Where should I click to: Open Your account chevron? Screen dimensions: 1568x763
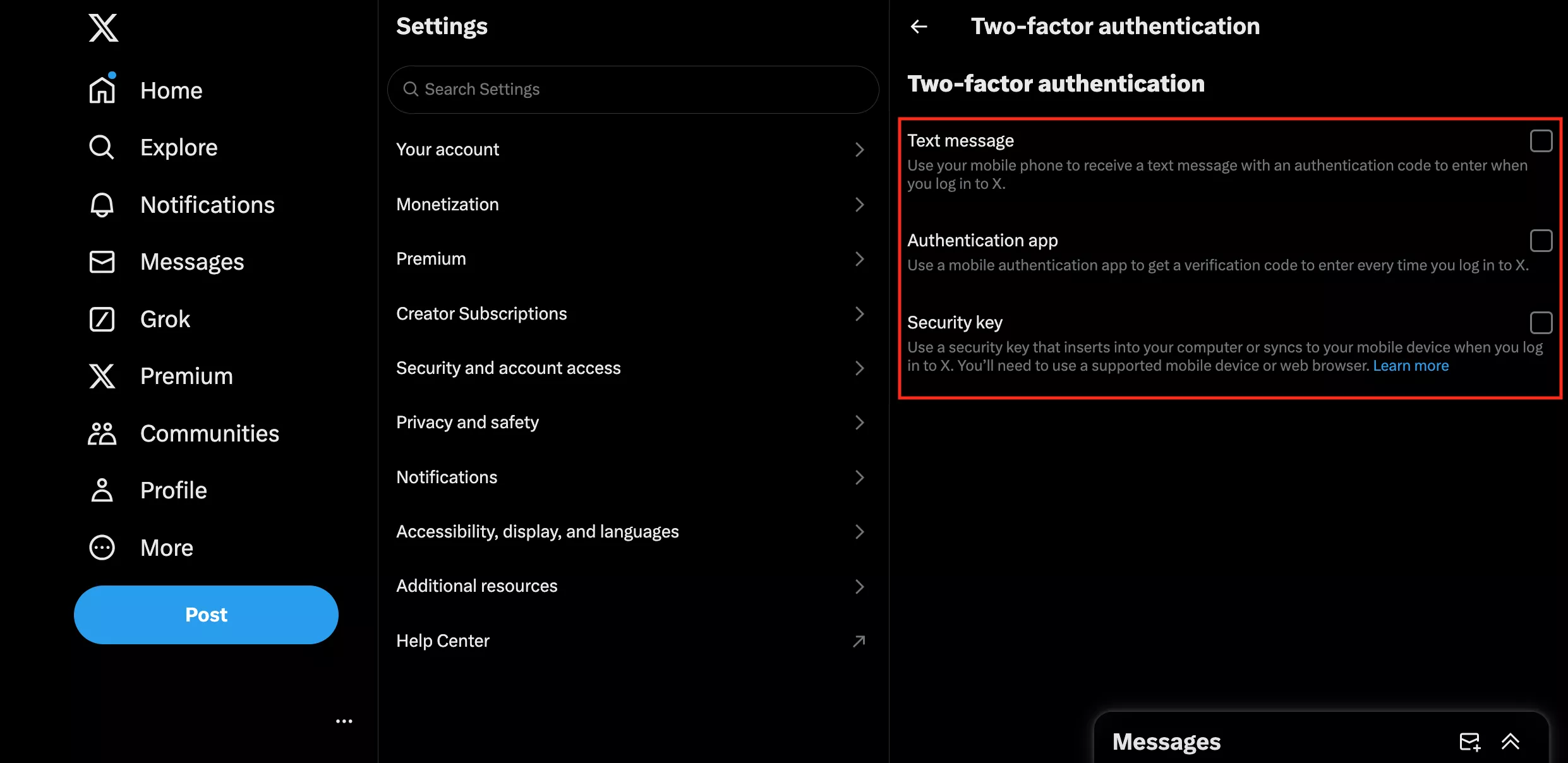pyautogui.click(x=859, y=150)
